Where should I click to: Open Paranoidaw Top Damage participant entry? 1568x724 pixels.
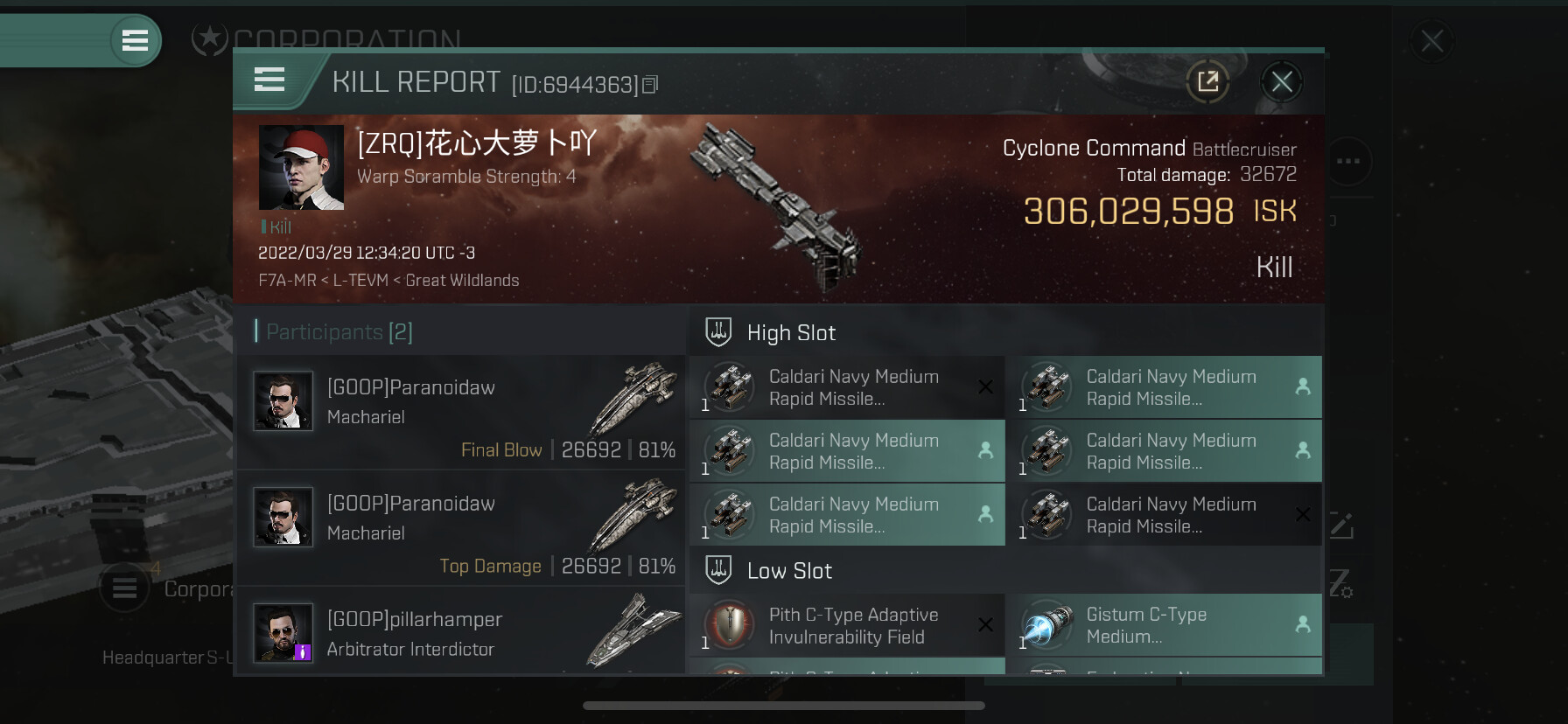tap(461, 528)
